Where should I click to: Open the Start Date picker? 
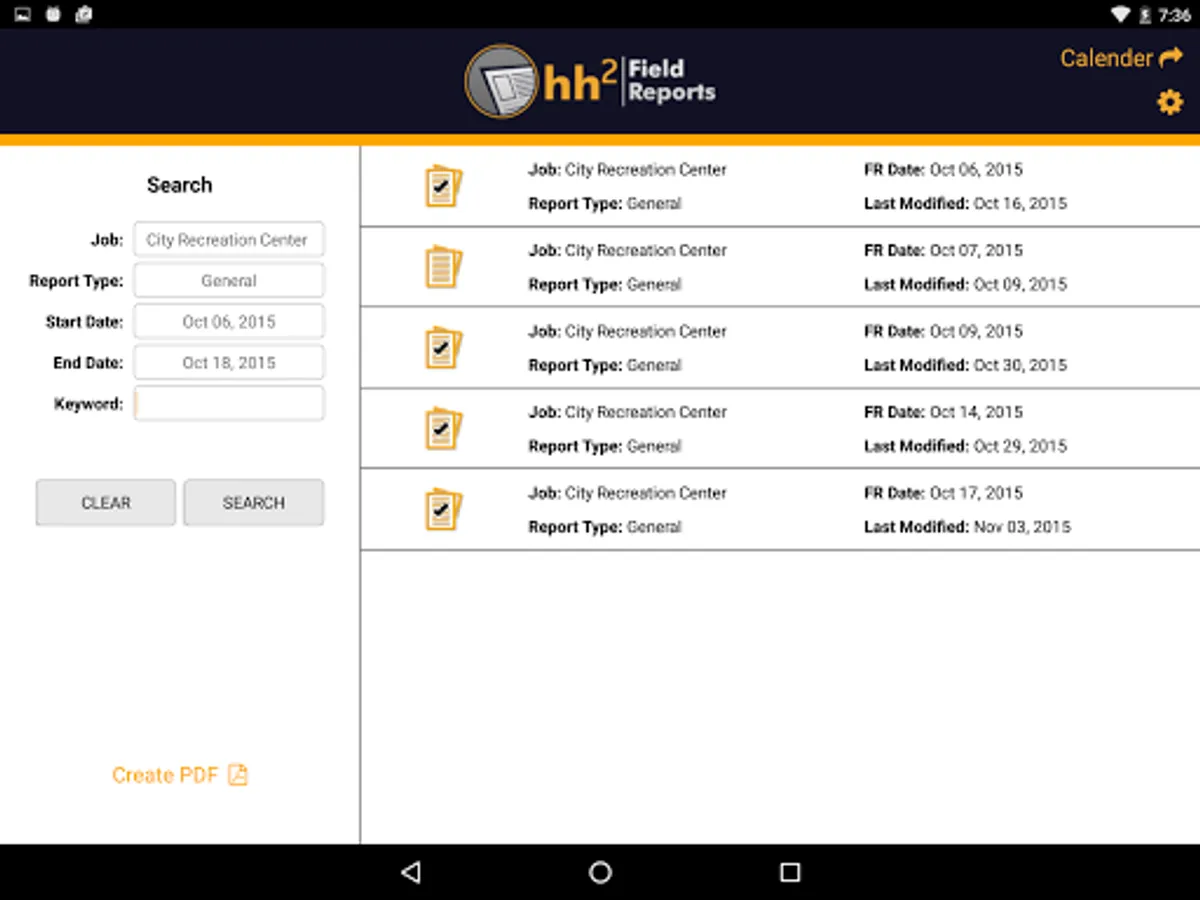tap(229, 322)
